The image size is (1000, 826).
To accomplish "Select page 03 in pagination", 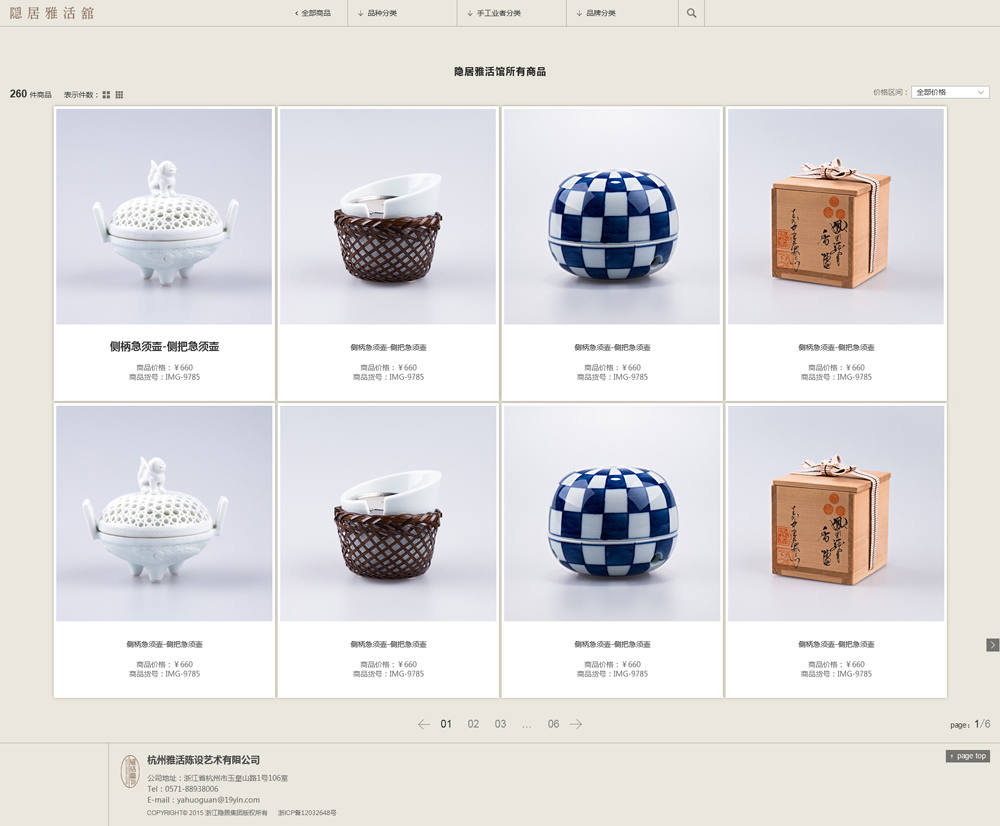I will pos(500,724).
